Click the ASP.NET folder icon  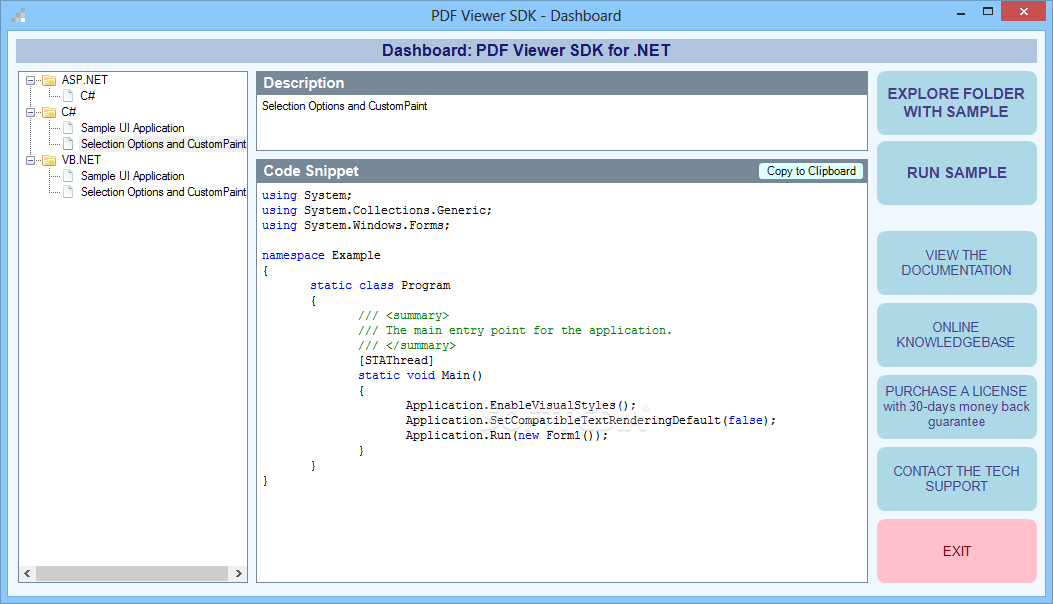49,80
